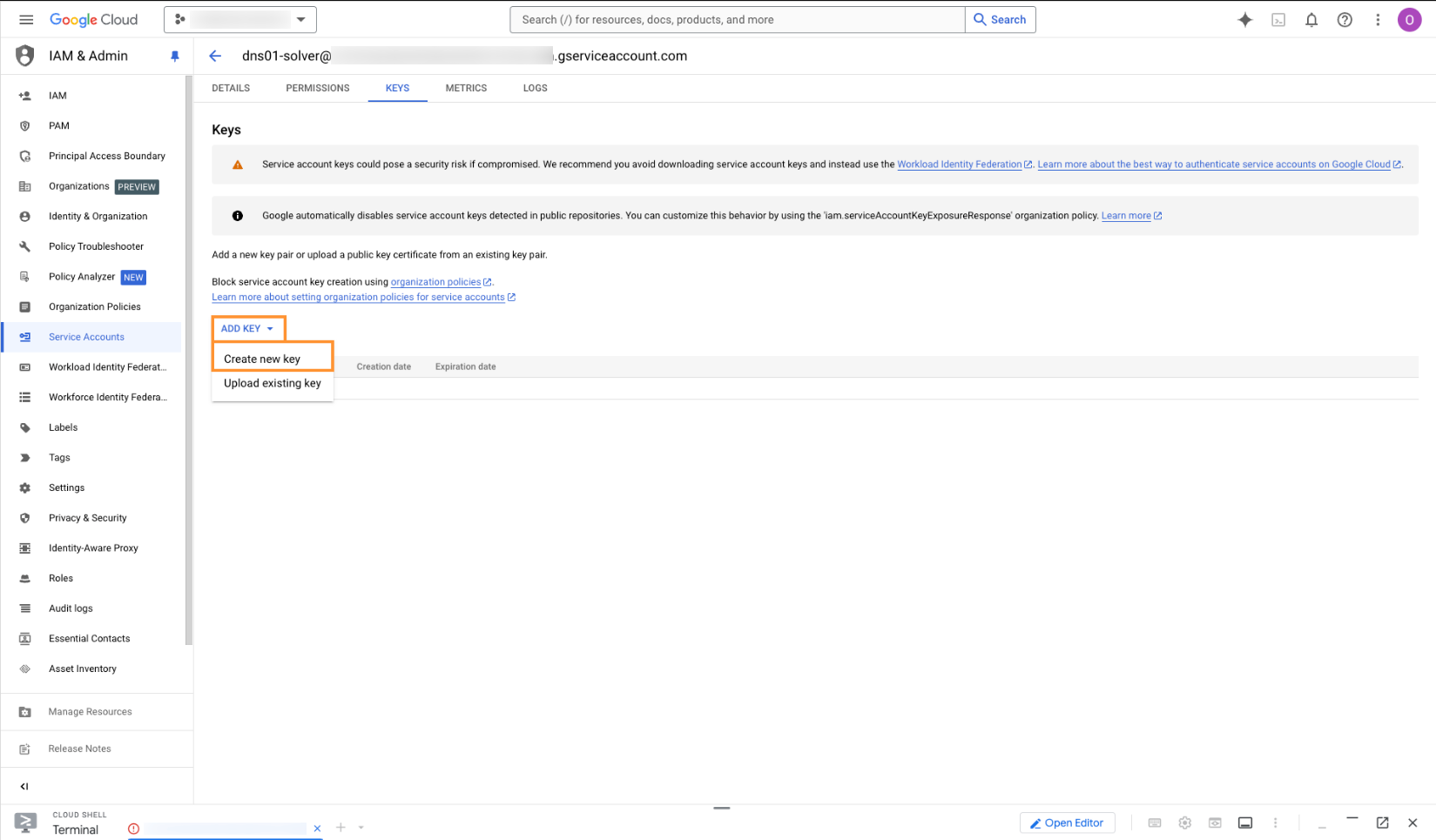This screenshot has width=1436, height=840.
Task: Click the Gemini AI sparkle icon
Action: coord(1244,20)
